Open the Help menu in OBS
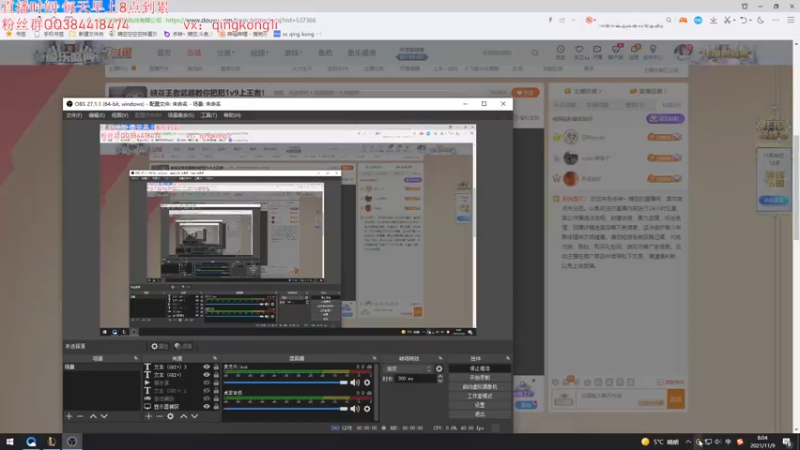The height and width of the screenshot is (450, 800). [x=232, y=115]
